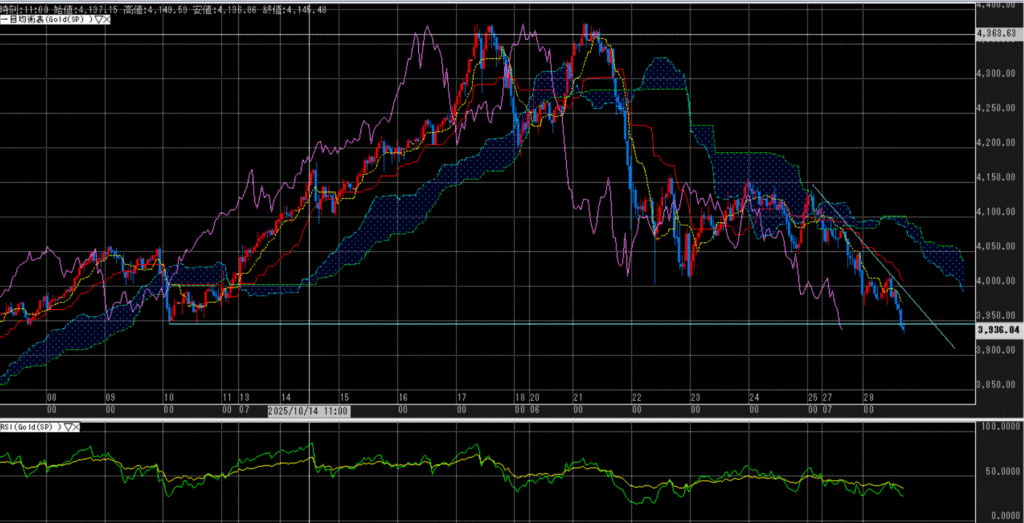Click the 100.0000 level on RSI axis

(x=997, y=426)
